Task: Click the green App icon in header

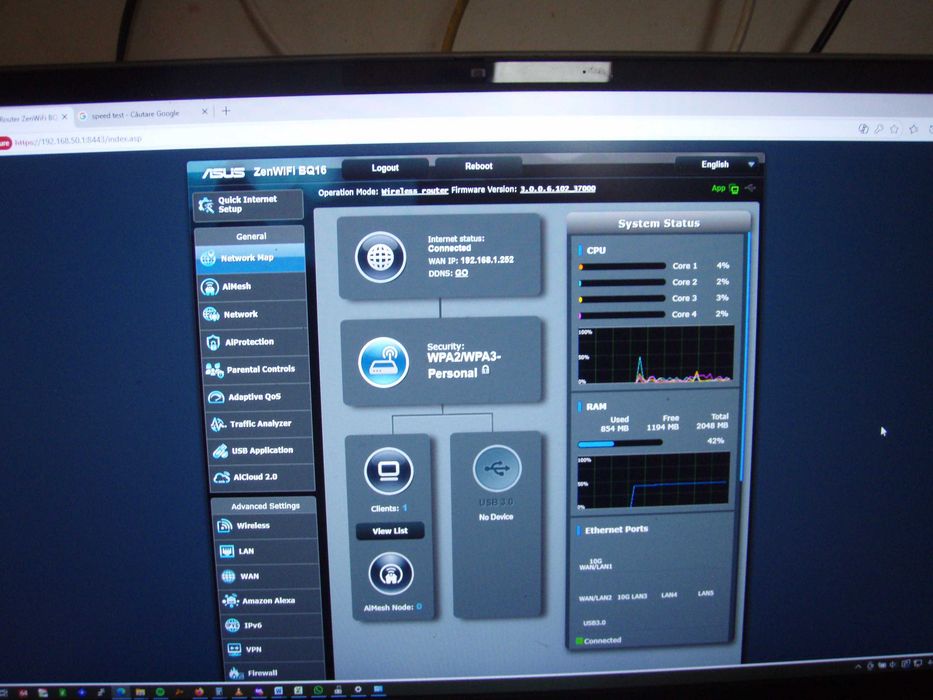Action: point(734,189)
